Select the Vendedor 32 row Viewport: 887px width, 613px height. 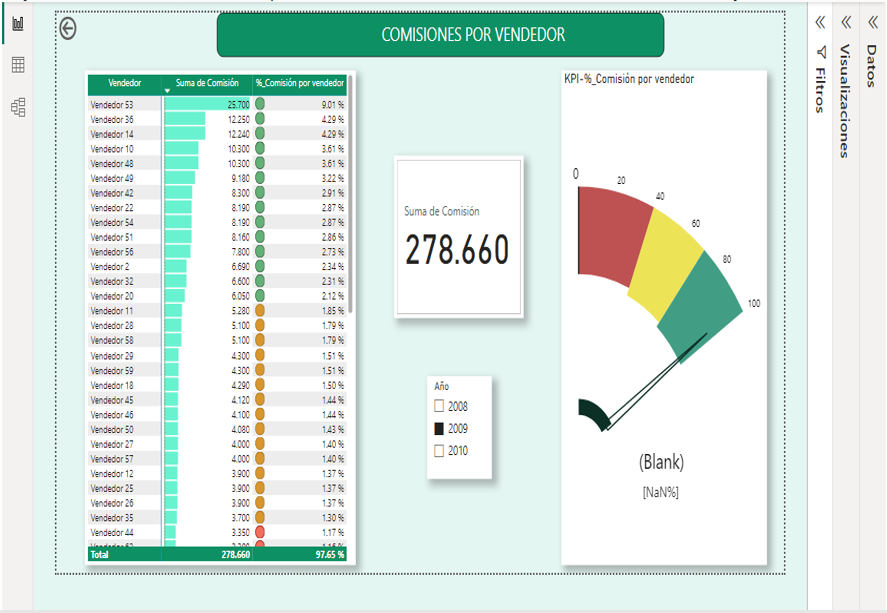pos(218,281)
